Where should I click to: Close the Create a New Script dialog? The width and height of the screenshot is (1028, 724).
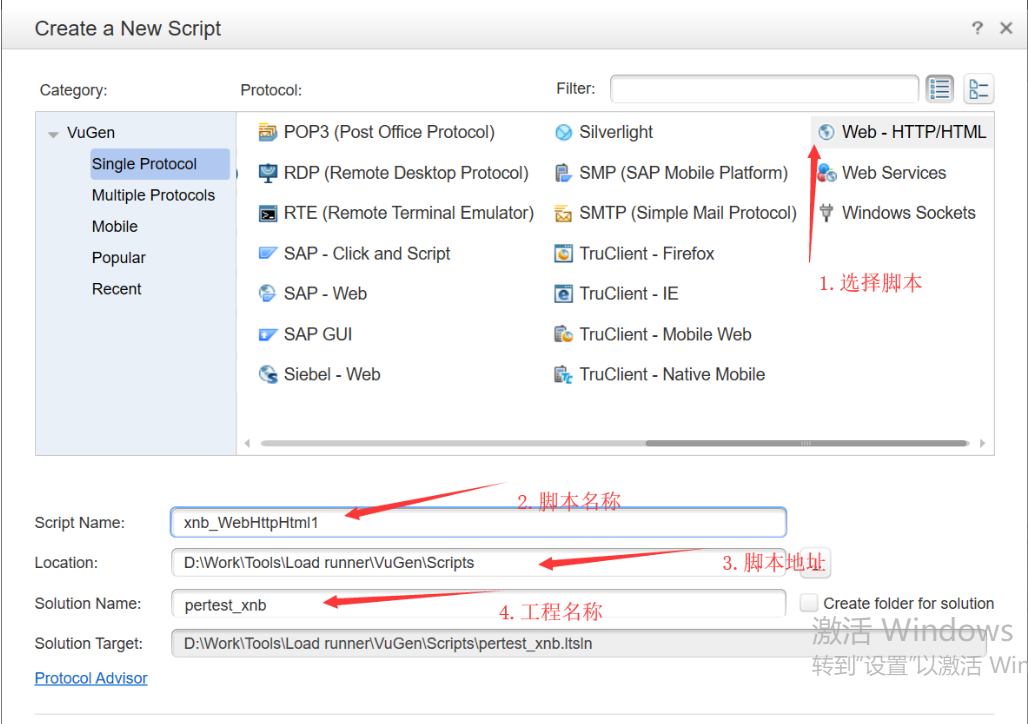coord(1006,28)
